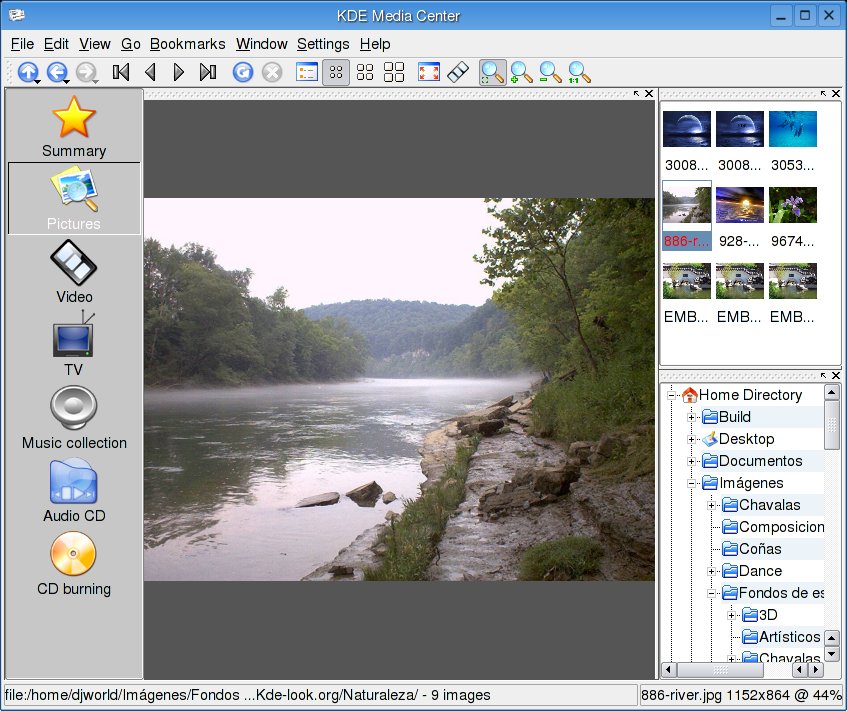Open the Help menu
Viewport: 847px width, 711px height.
click(x=375, y=44)
